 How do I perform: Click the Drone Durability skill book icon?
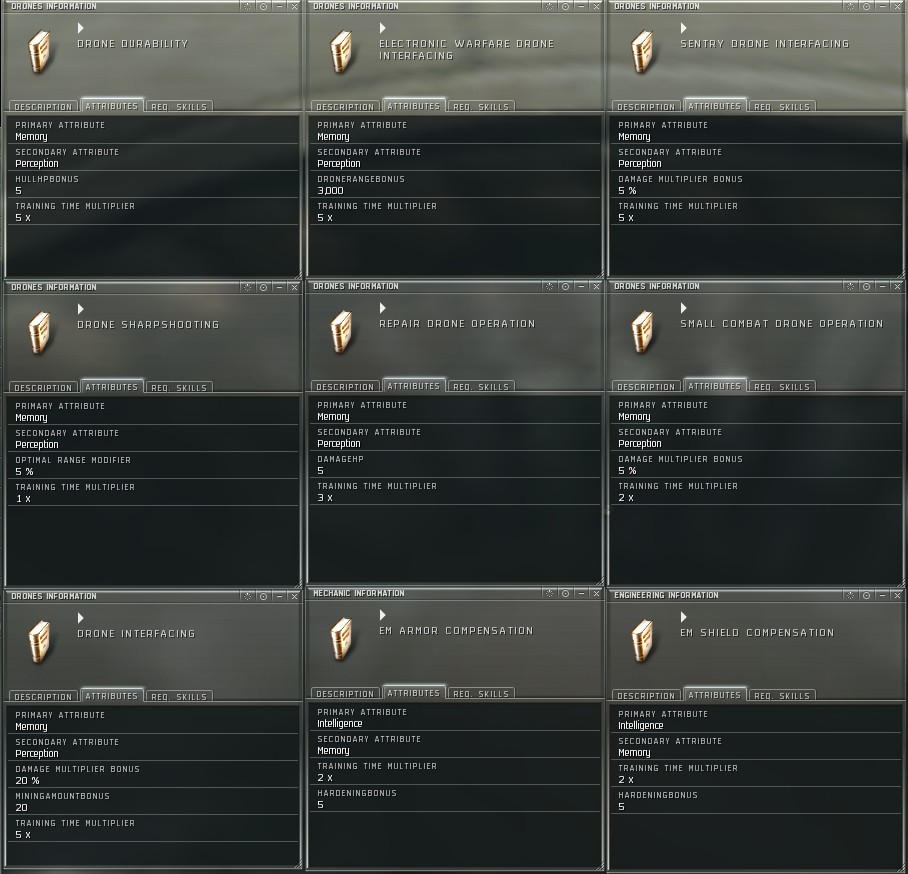pos(39,52)
